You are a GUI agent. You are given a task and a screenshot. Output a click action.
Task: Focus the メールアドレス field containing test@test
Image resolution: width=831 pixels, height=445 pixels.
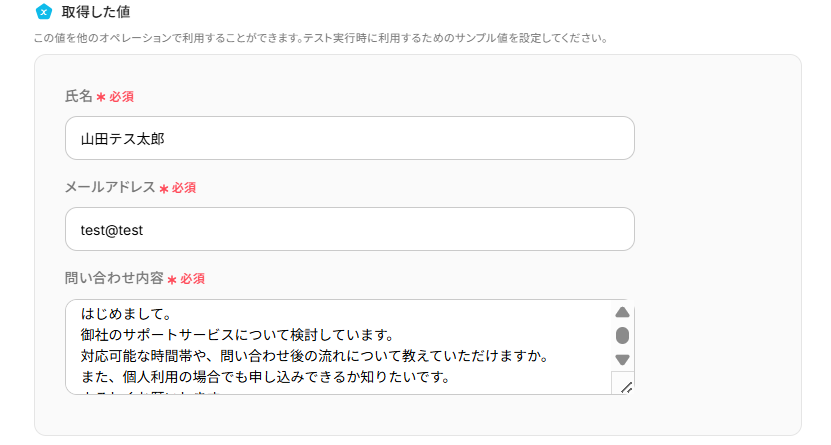(349, 229)
